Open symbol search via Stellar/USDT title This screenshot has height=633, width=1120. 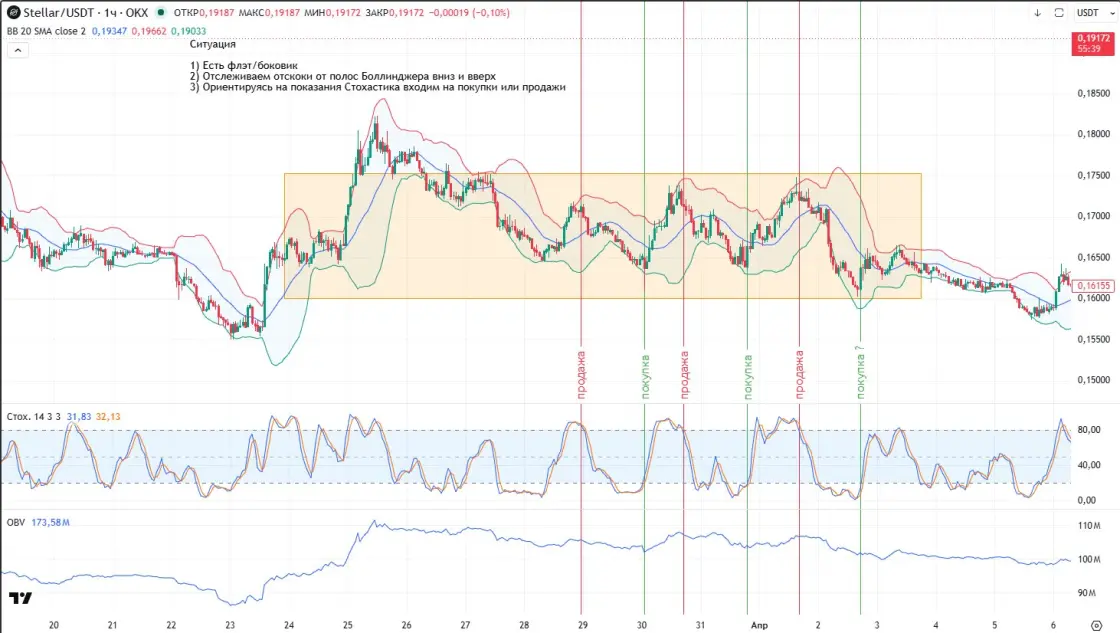pos(86,13)
